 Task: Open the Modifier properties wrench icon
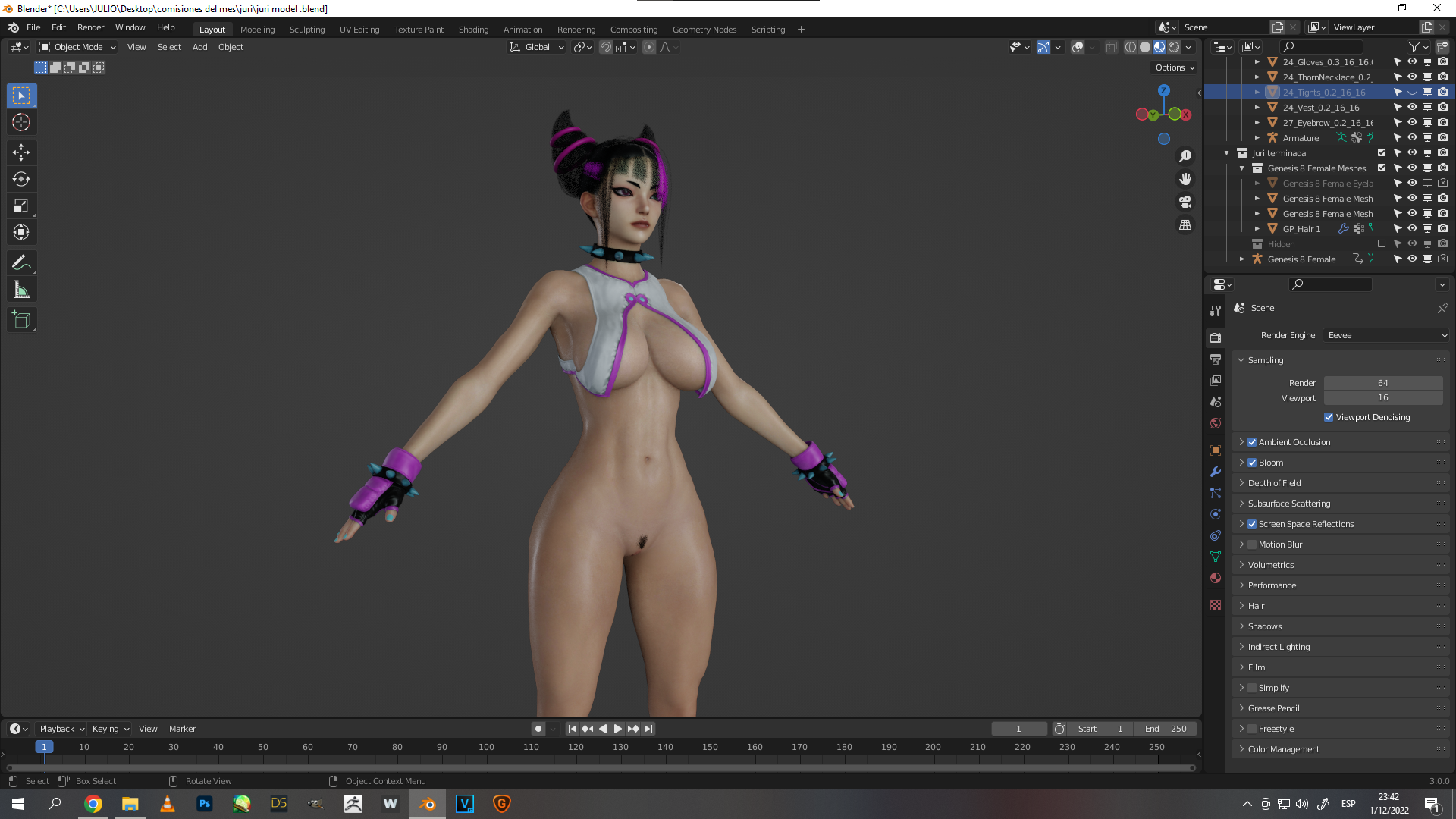(1216, 472)
